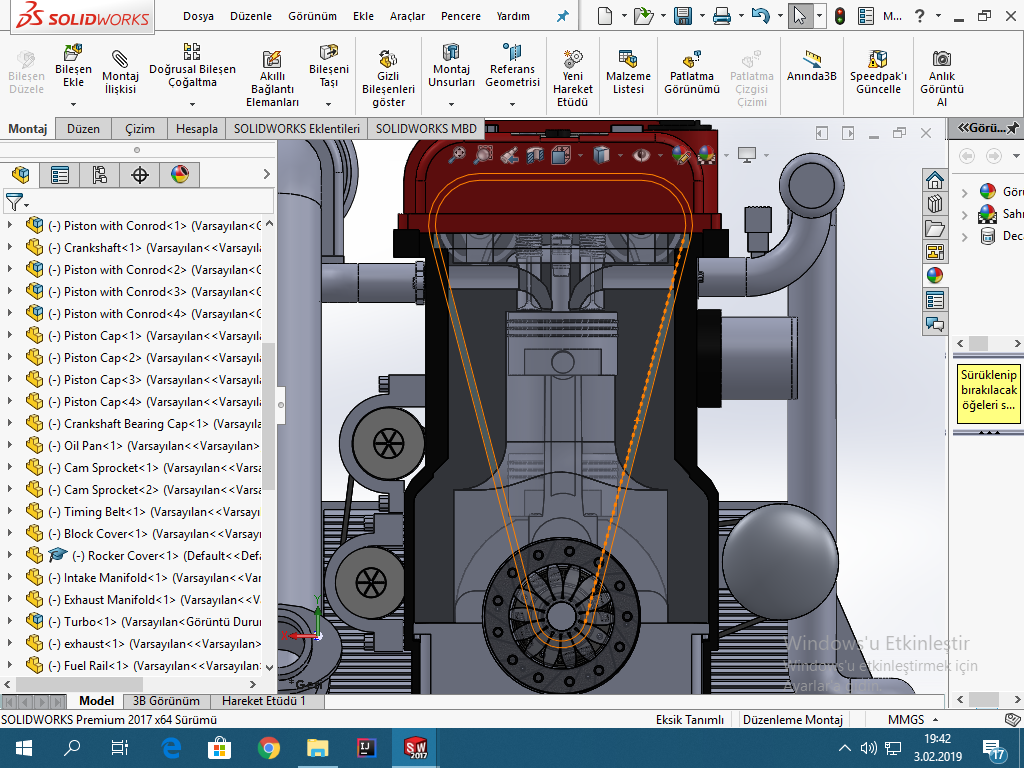This screenshot has width=1024, height=768.
Task: Expand Timing Belt<1> tree node
Action: pos(9,511)
